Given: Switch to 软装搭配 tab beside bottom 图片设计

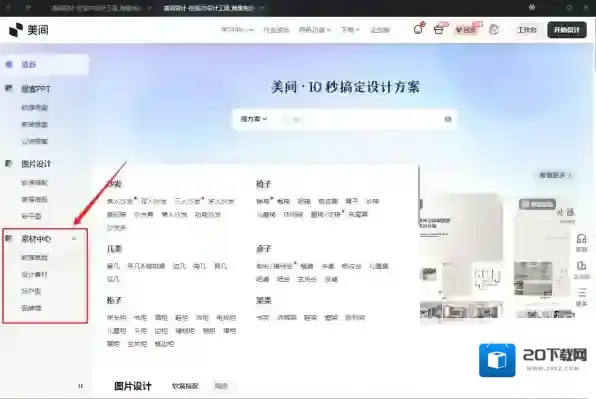Looking at the screenshot, I should 185,386.
